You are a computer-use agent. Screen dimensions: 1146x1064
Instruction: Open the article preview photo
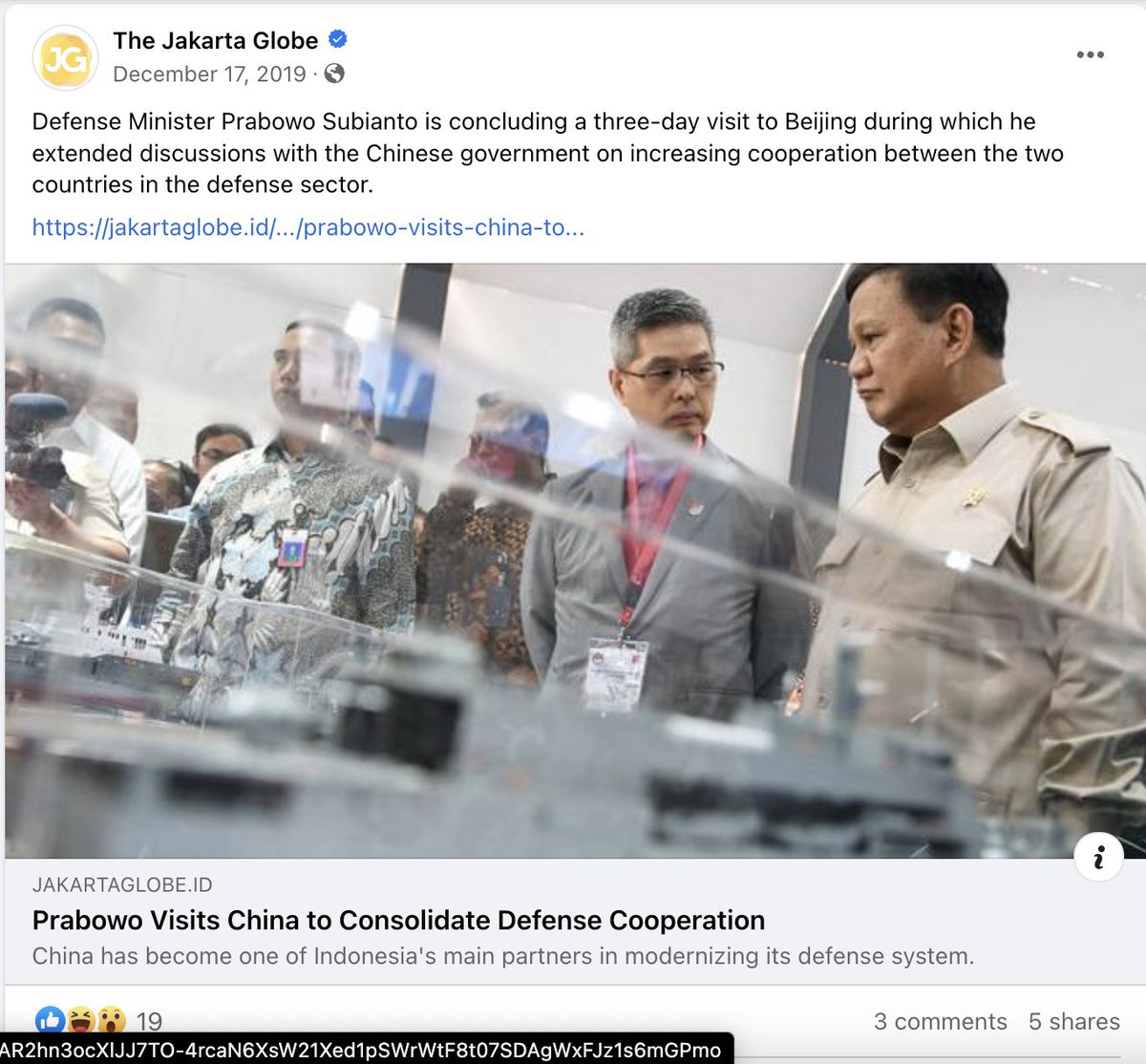click(x=575, y=561)
